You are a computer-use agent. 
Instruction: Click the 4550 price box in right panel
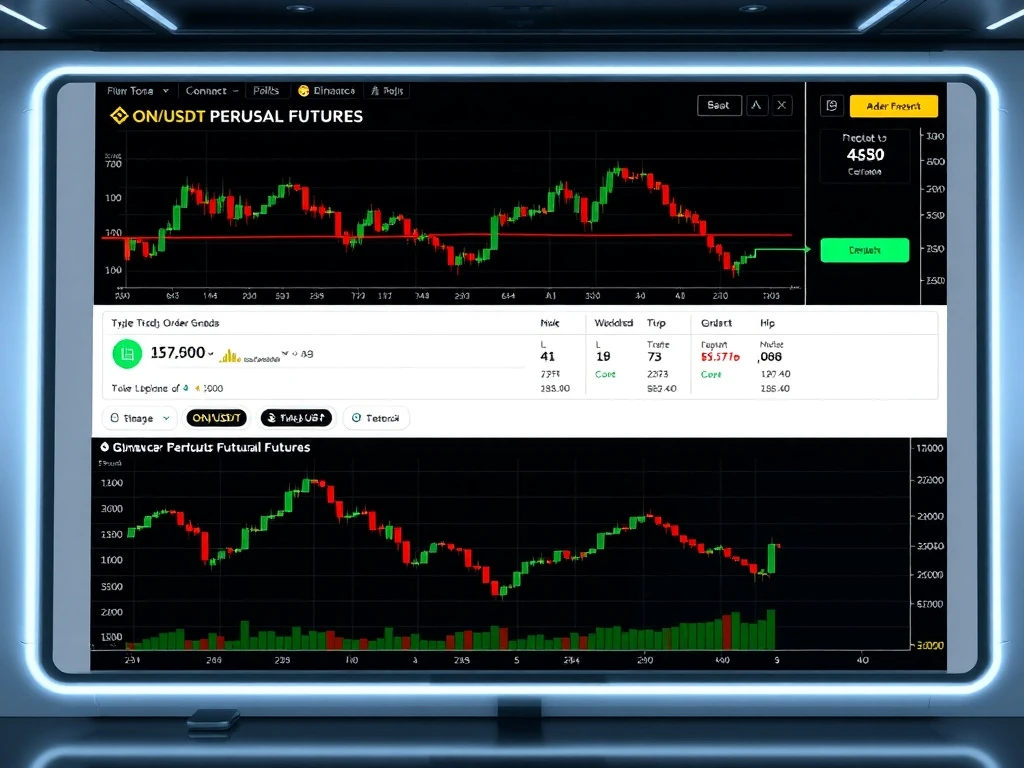864,156
